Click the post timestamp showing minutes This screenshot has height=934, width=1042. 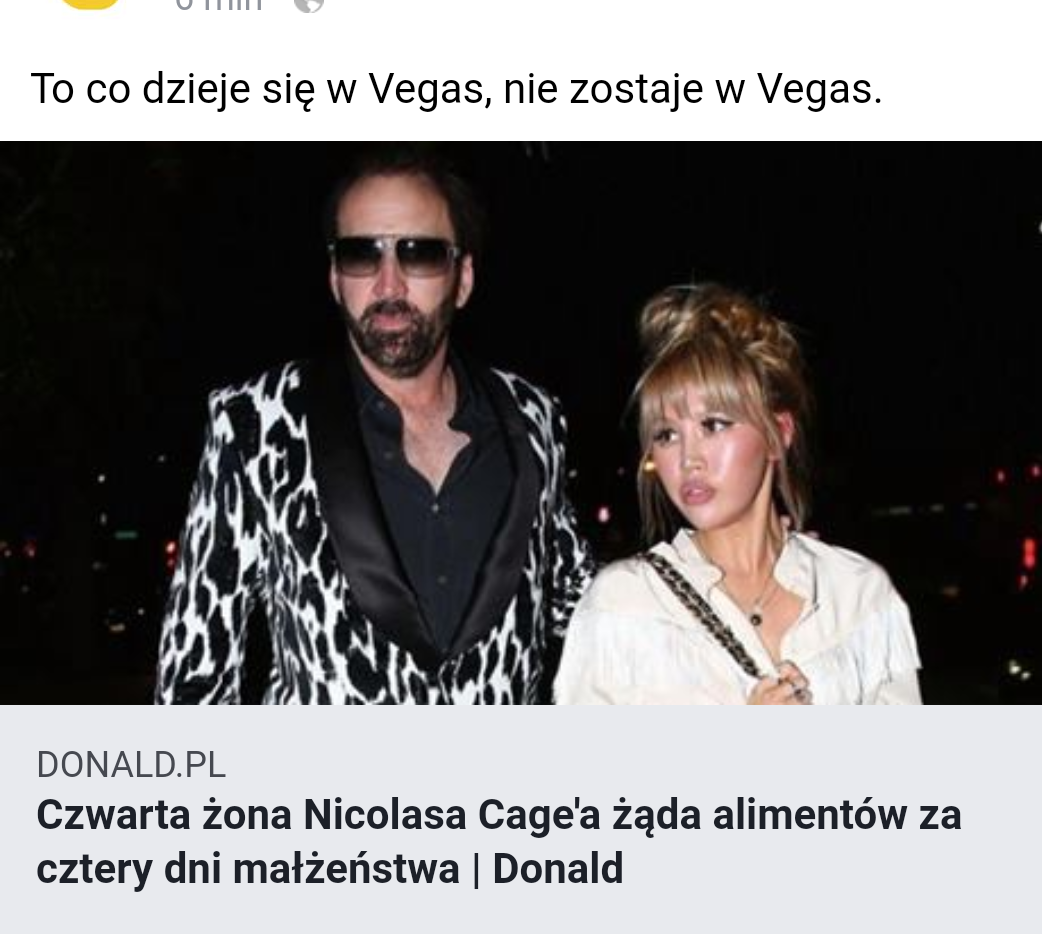tap(219, 5)
